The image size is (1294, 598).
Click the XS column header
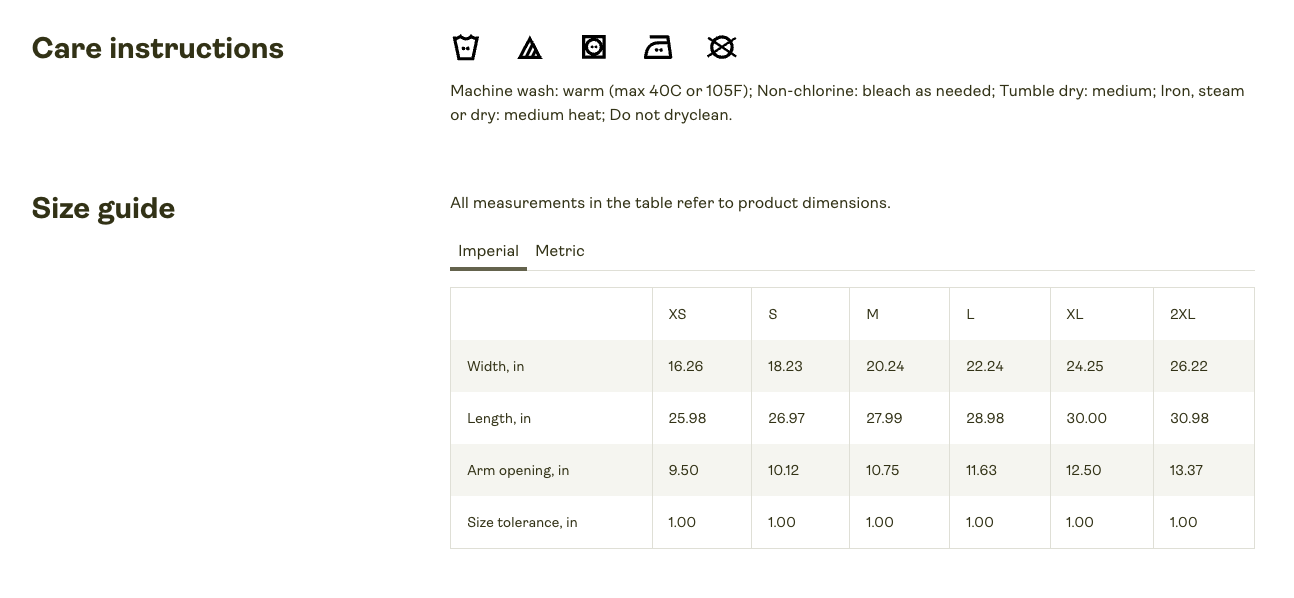[677, 314]
